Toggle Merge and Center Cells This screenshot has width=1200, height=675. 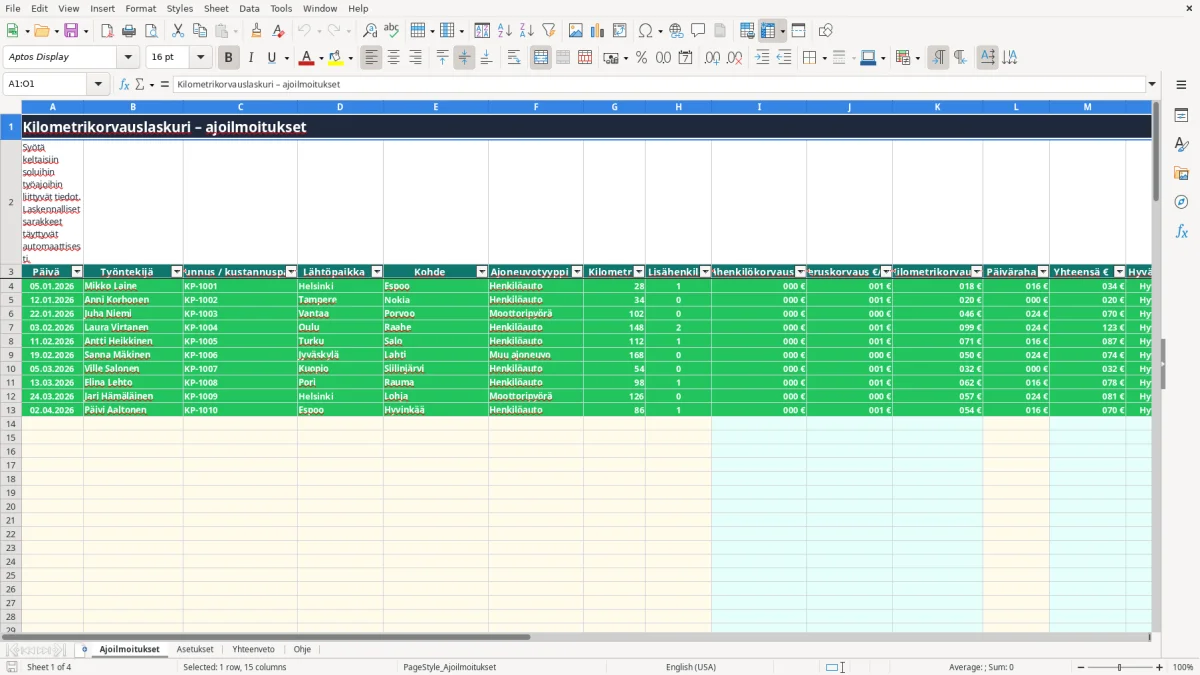pos(541,58)
